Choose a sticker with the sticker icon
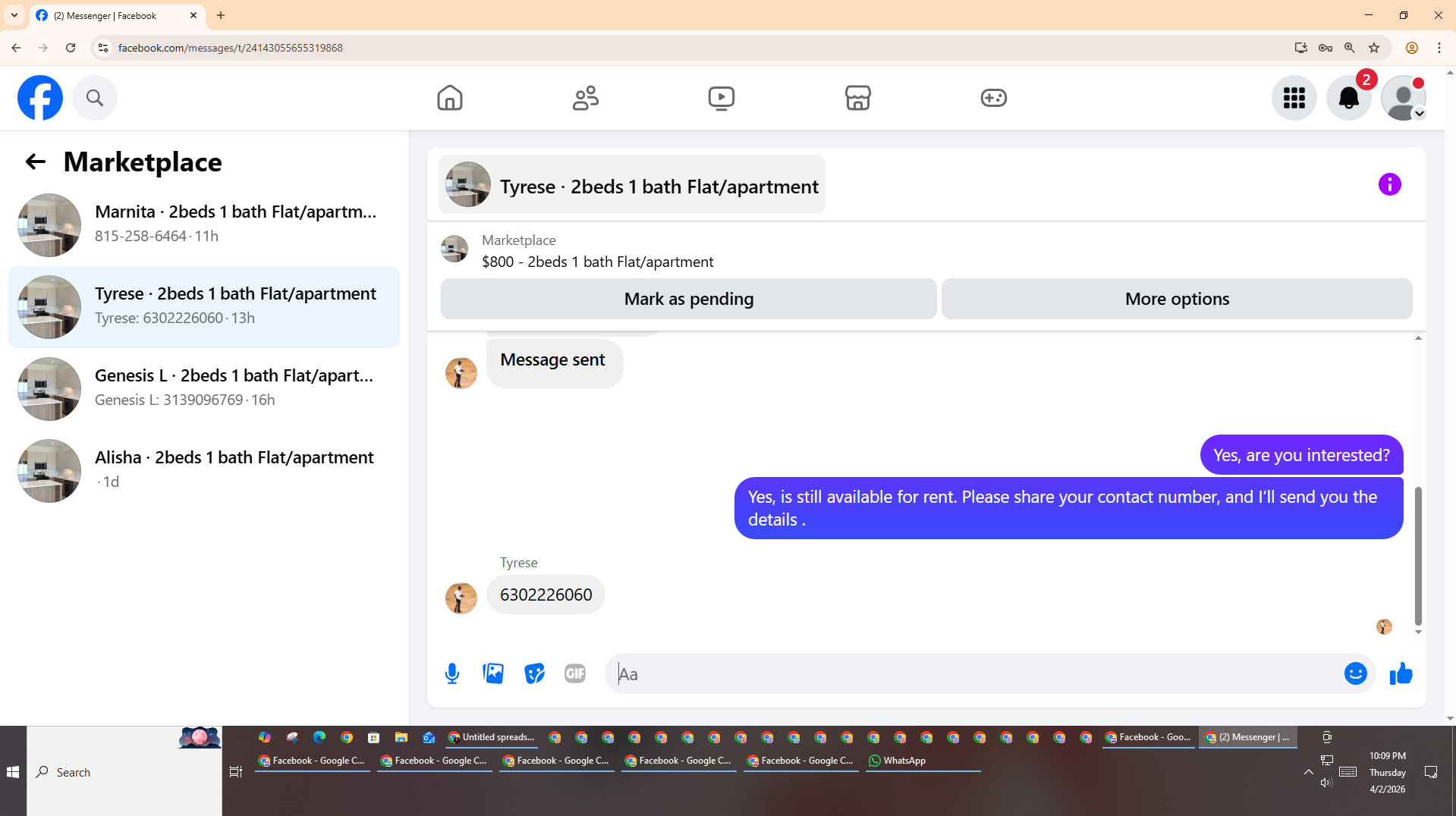 coord(534,673)
